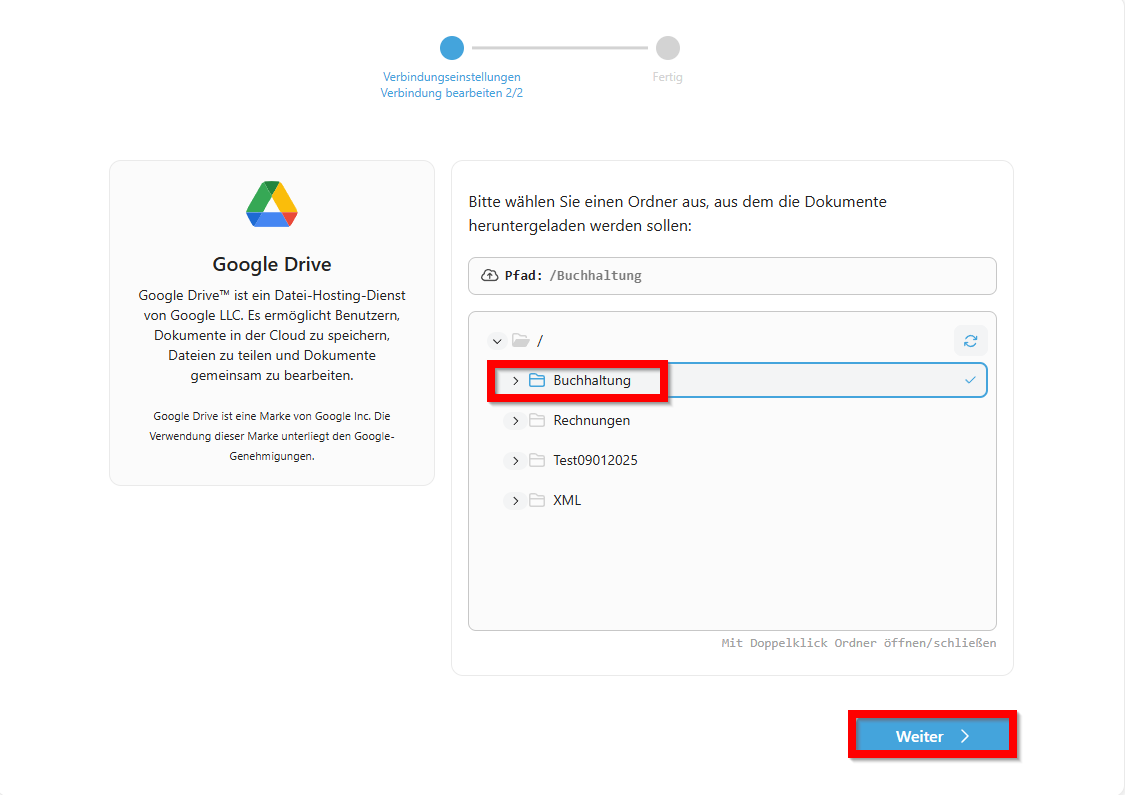The width and height of the screenshot is (1125, 795).
Task: Click the Test09012025 folder icon
Action: [x=537, y=461]
